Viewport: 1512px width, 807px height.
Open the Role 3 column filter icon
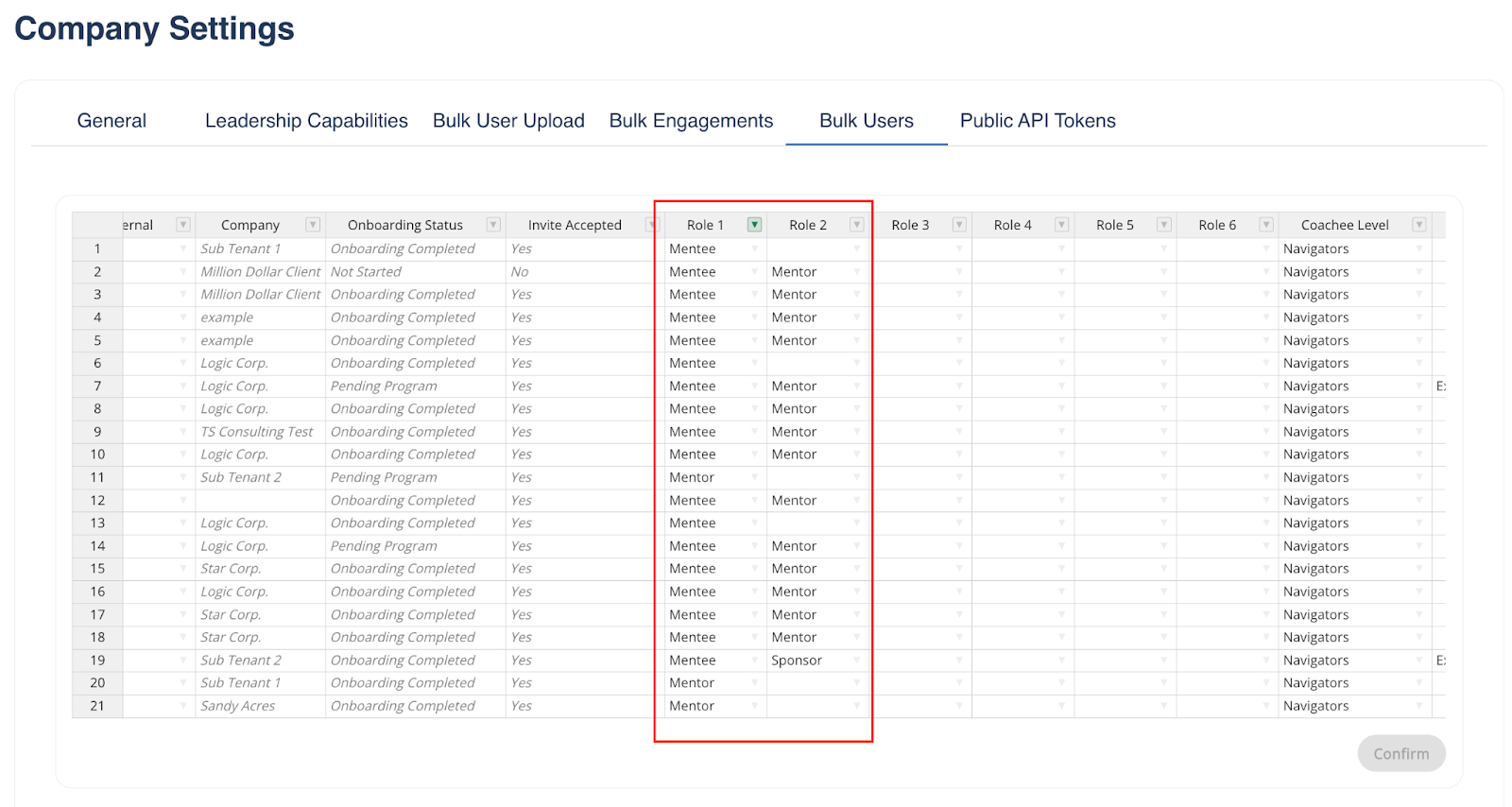coord(959,225)
